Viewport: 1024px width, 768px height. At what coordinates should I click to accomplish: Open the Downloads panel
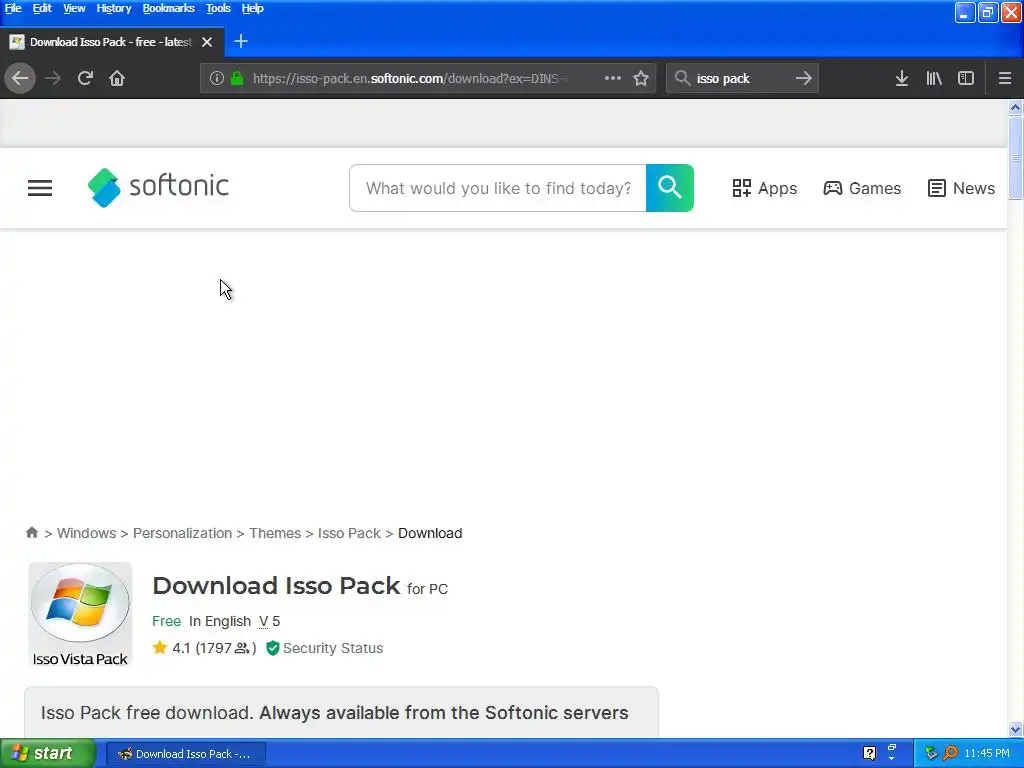click(x=902, y=78)
